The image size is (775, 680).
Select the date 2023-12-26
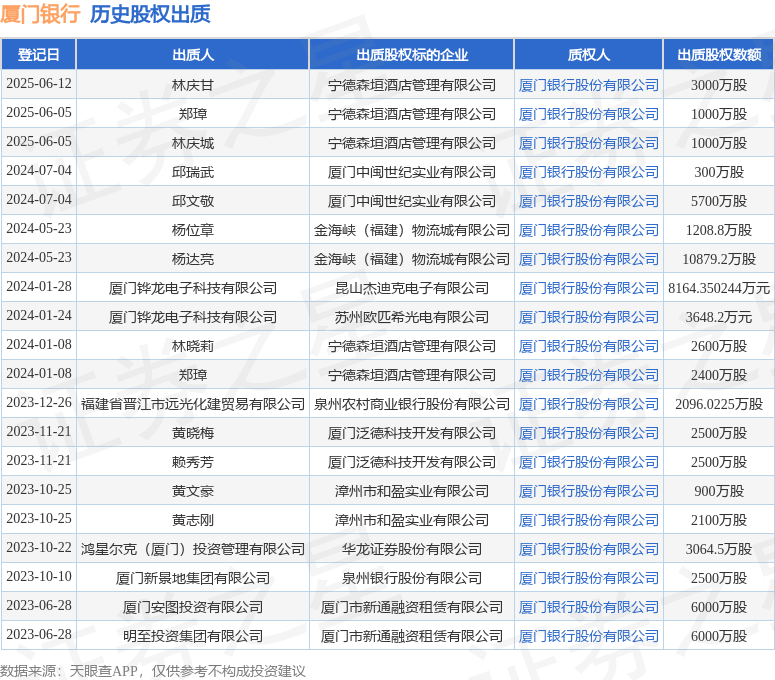39,402
